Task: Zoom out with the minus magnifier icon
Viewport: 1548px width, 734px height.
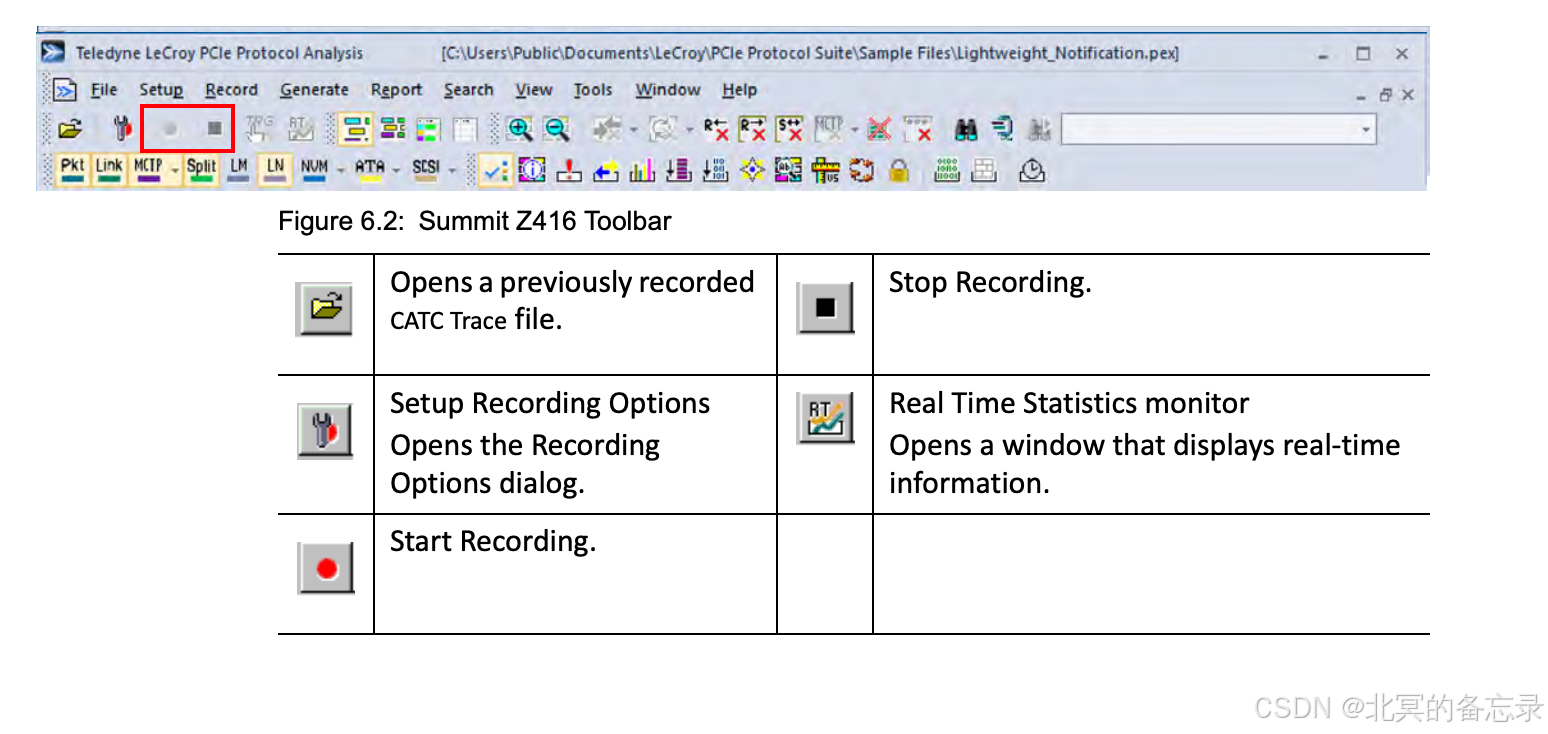Action: pyautogui.click(x=556, y=129)
